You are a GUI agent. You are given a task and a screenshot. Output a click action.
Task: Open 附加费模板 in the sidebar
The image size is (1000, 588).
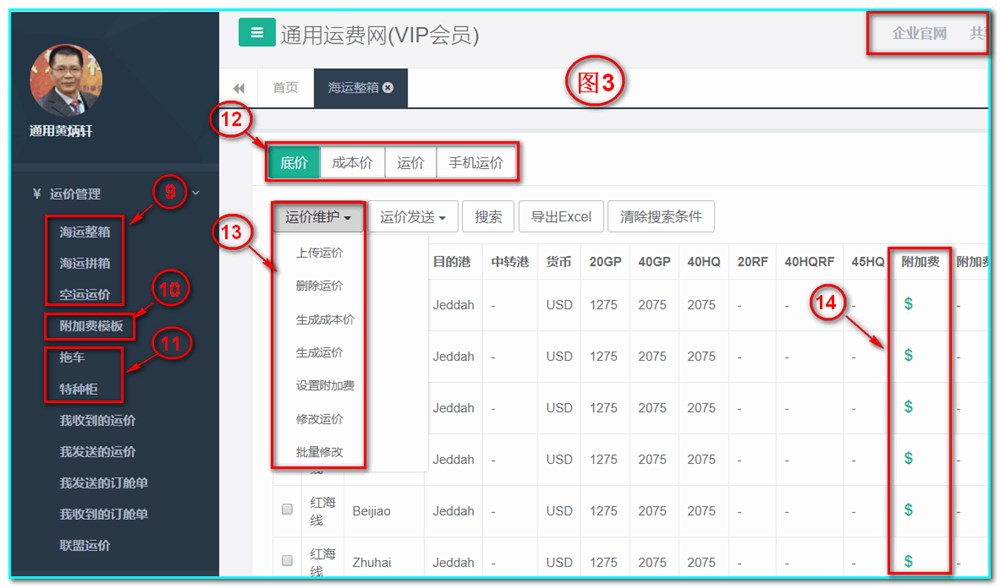(x=92, y=327)
